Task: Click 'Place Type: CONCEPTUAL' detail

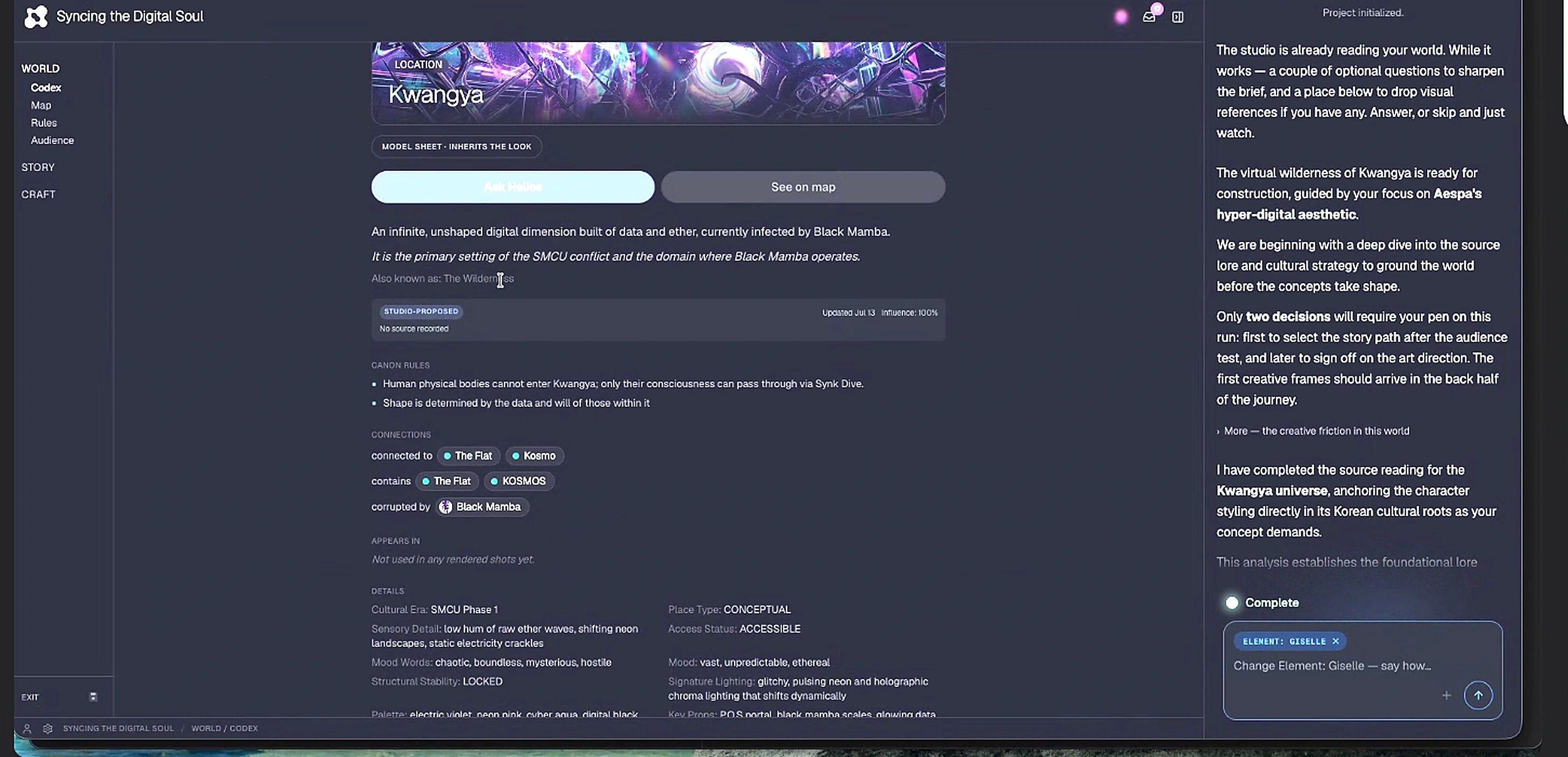Action: [x=729, y=610]
